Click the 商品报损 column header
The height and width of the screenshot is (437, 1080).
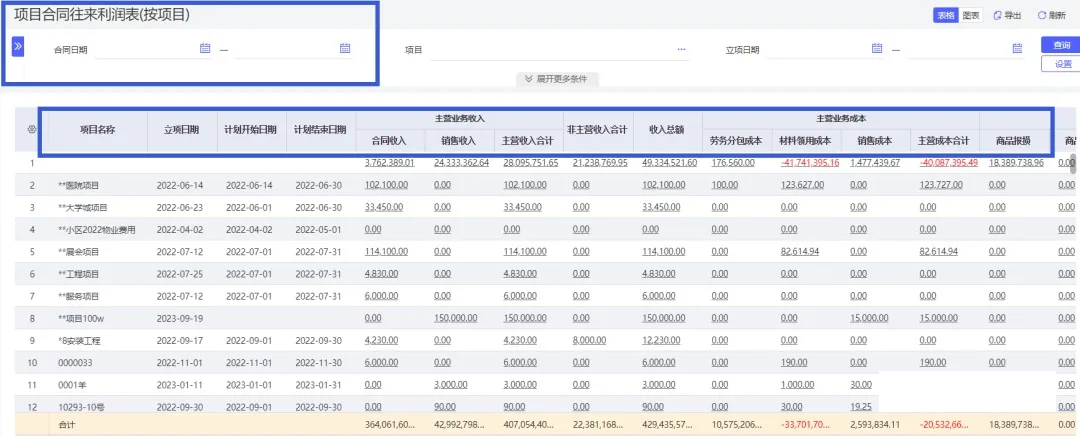1014,141
